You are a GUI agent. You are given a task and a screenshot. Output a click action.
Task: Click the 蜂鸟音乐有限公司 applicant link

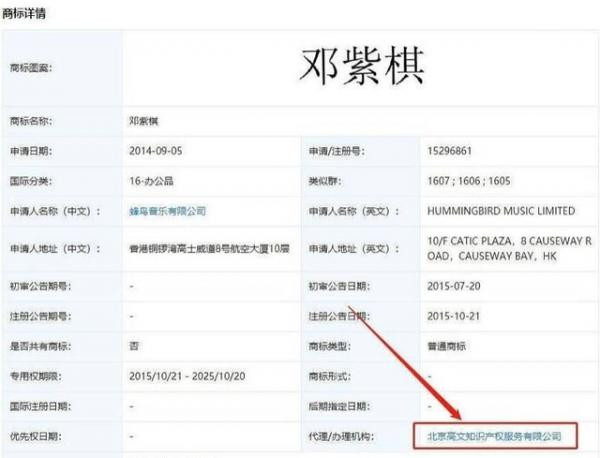pyautogui.click(x=167, y=212)
